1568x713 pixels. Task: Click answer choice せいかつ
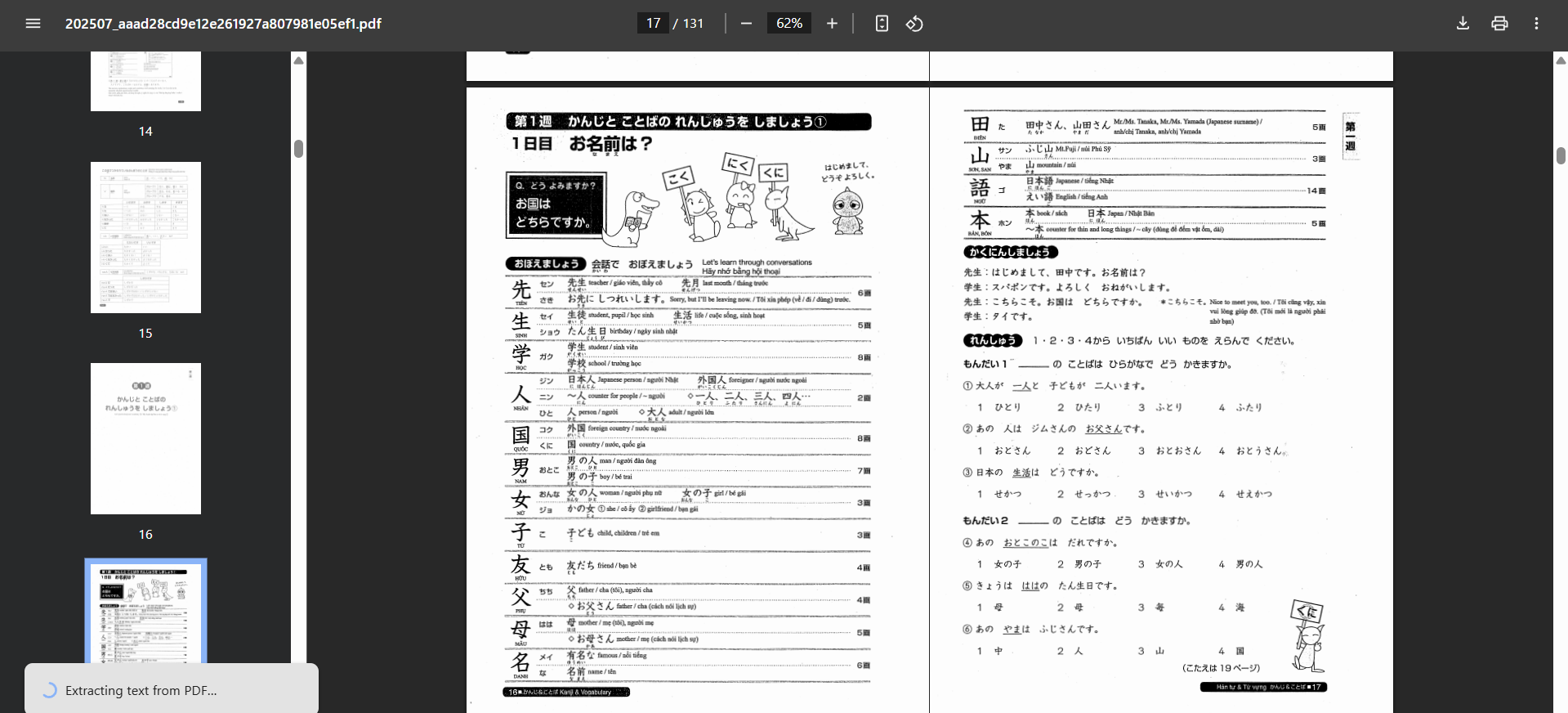point(1174,494)
